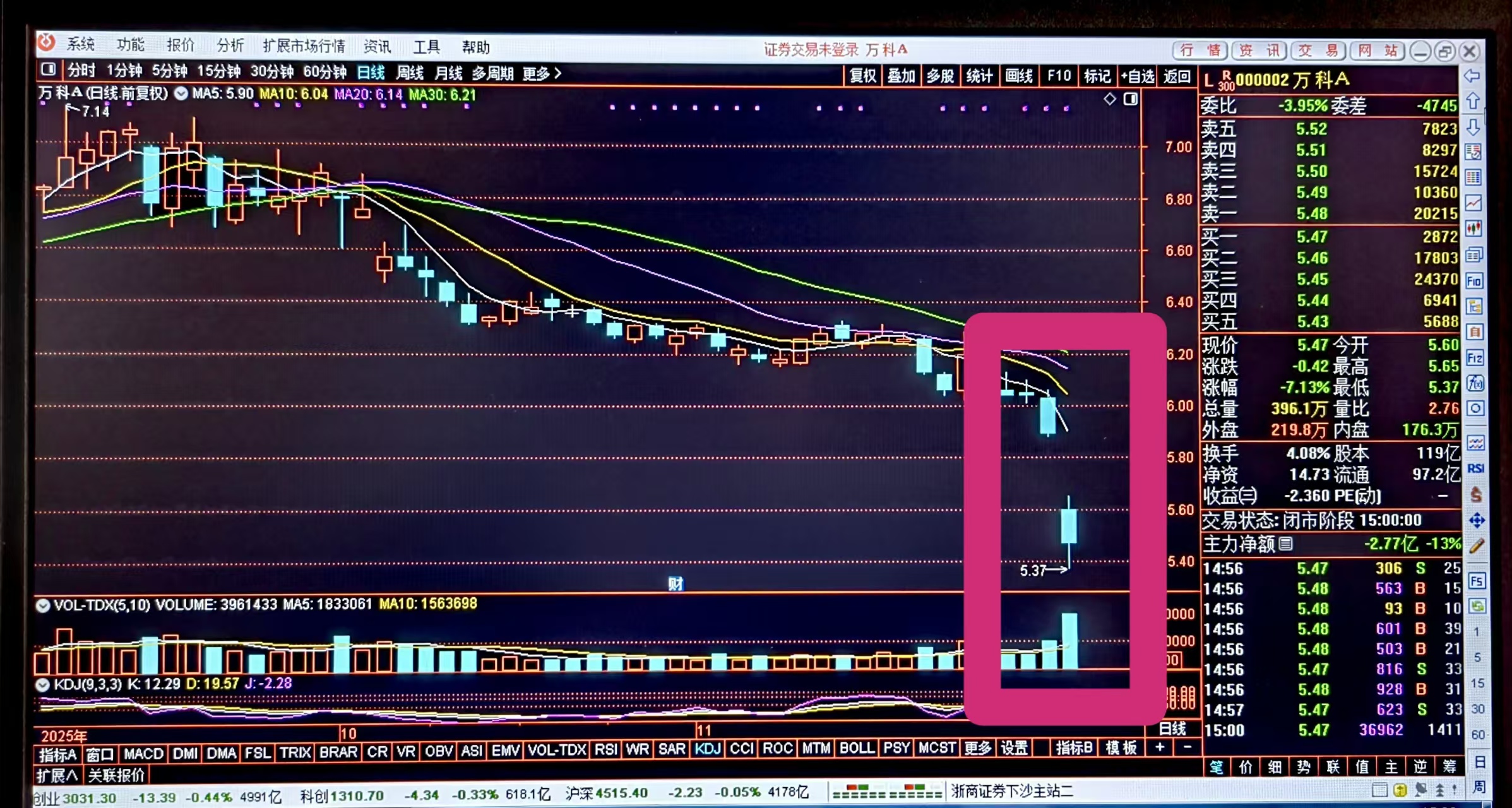Click the candlestick chart sidebar icon
1512x808 pixels.
1474,229
